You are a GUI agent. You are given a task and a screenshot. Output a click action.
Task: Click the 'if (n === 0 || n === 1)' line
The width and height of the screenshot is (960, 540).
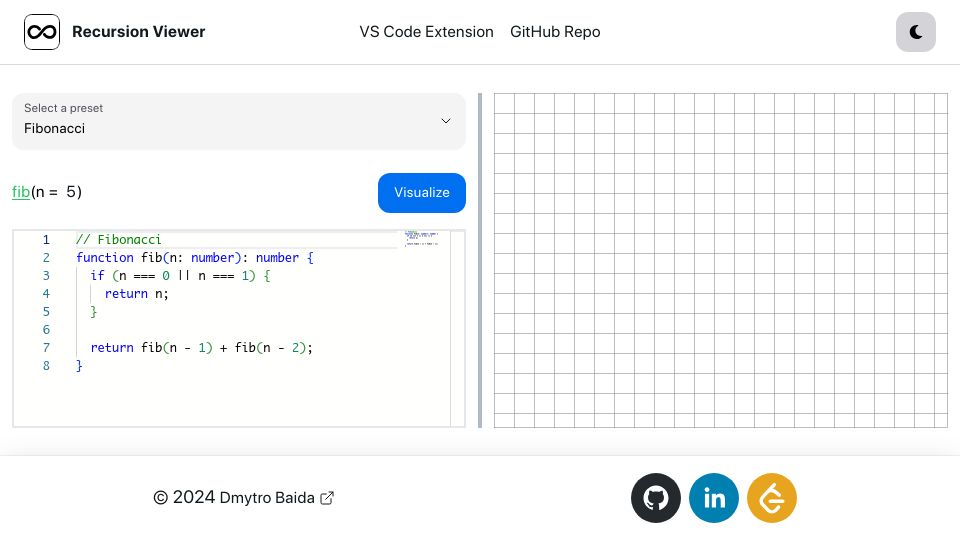pyautogui.click(x=181, y=276)
